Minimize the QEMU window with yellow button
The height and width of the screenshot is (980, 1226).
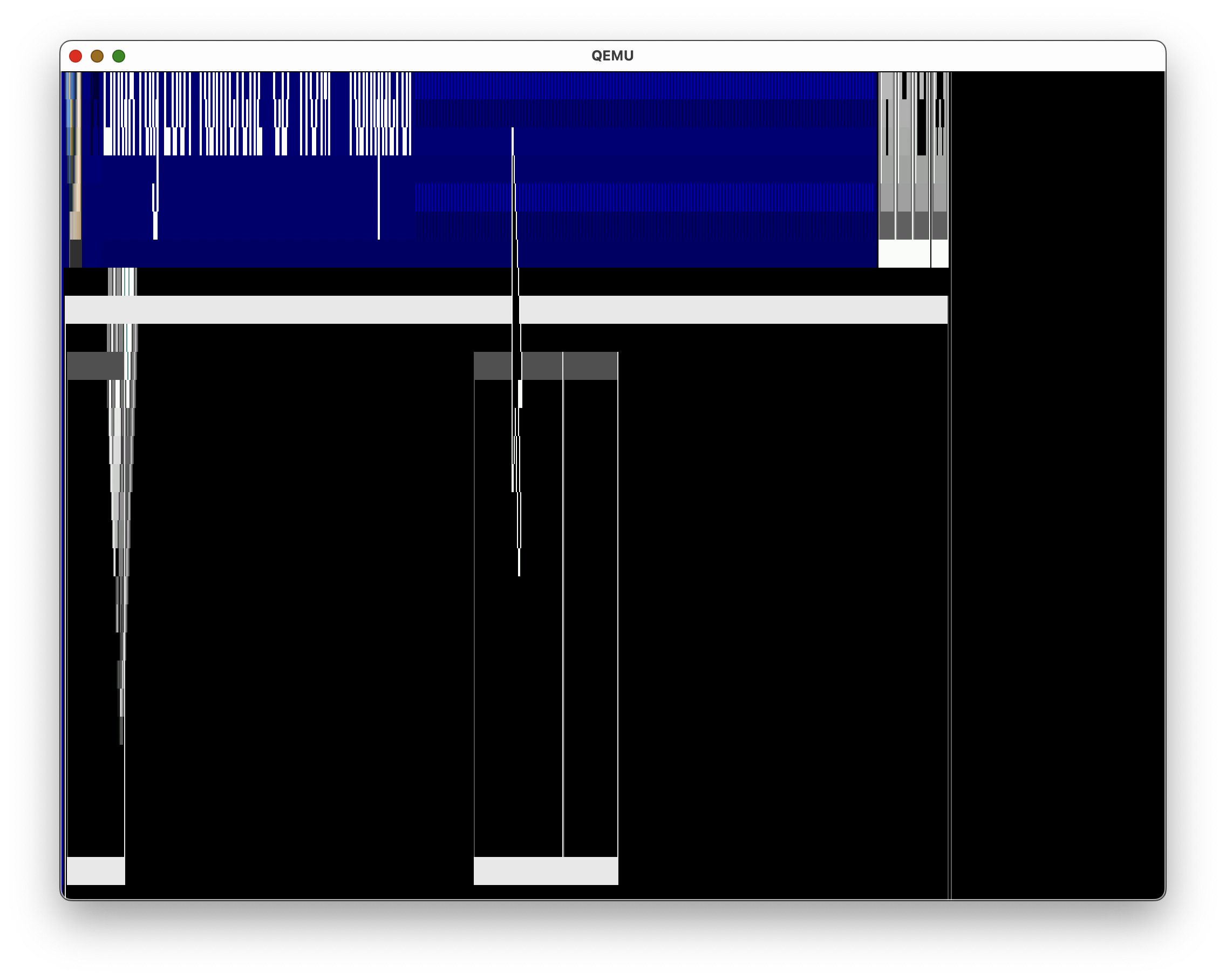97,56
